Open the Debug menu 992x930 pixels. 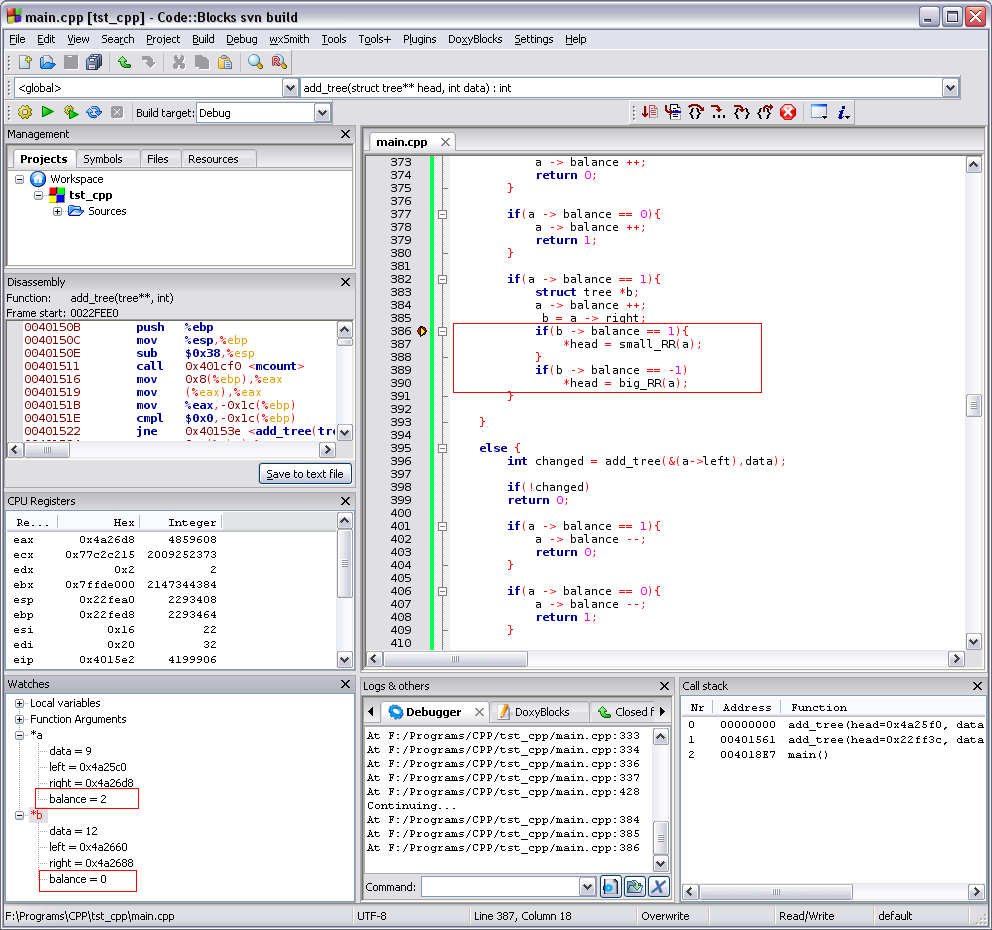point(241,39)
